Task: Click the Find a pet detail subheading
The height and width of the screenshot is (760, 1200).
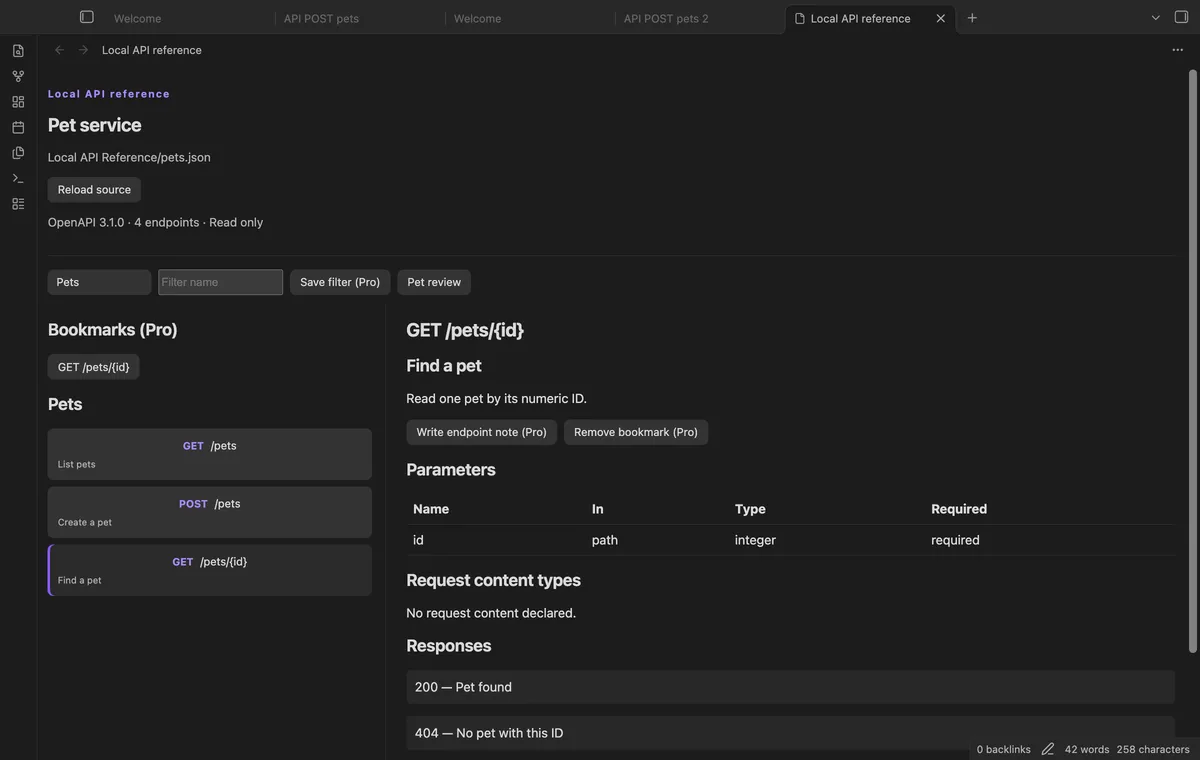Action: (444, 366)
